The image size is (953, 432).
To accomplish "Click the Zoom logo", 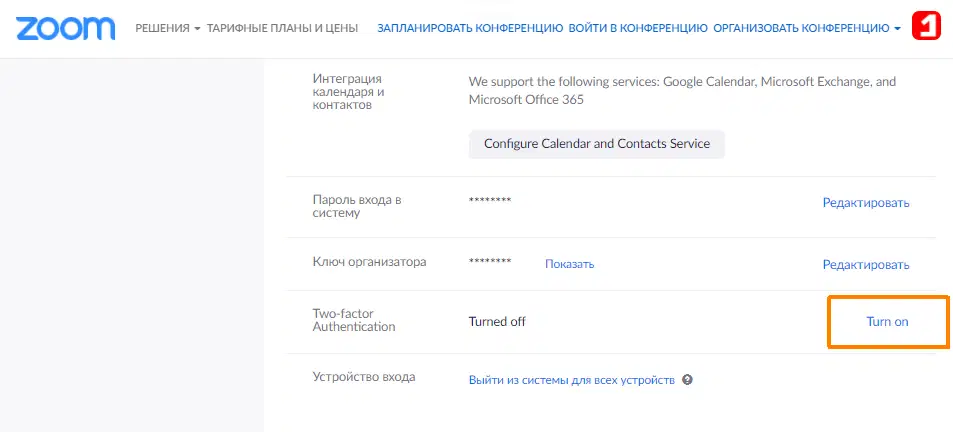I will tap(68, 27).
